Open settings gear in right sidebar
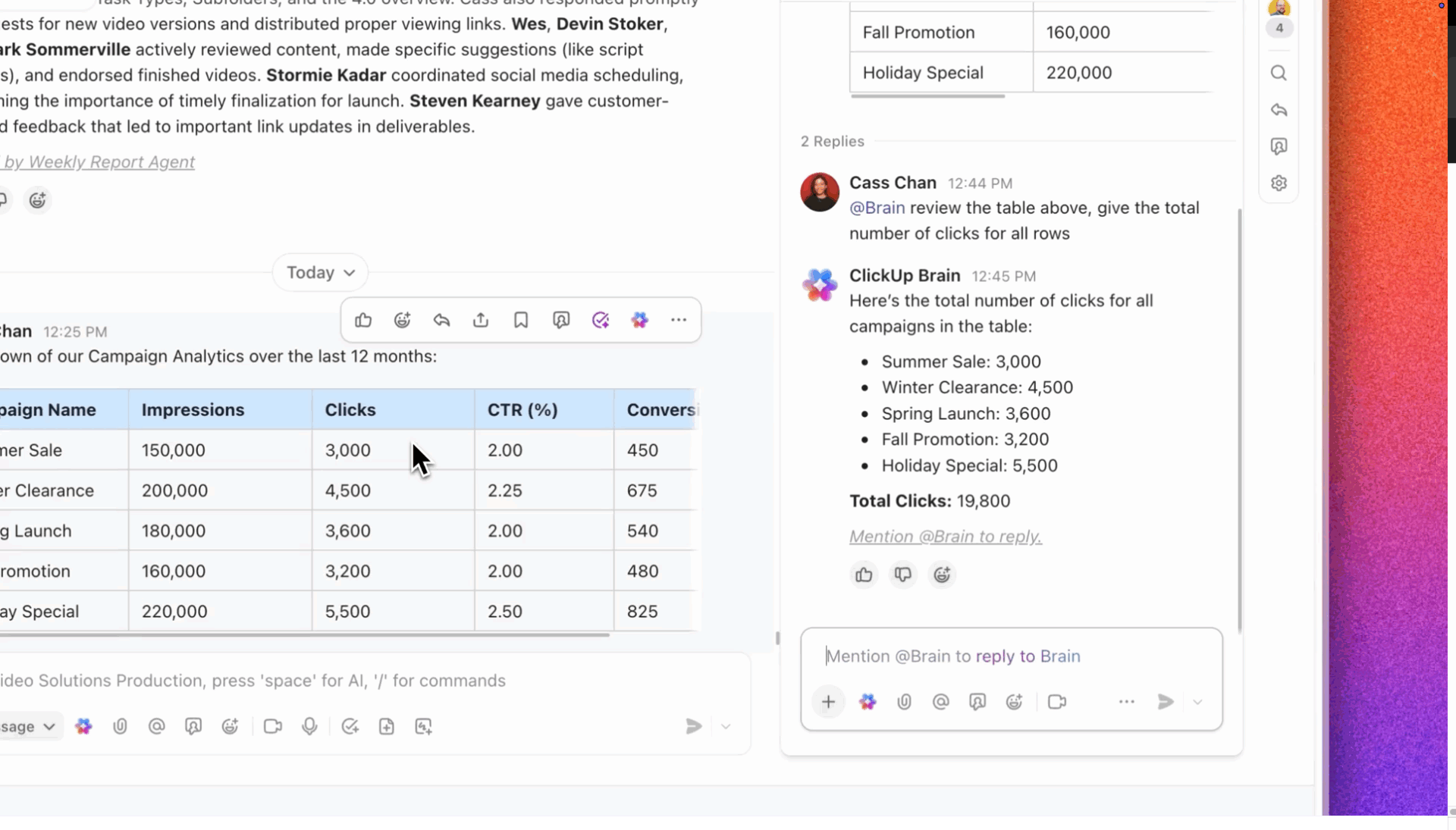Screen dimensions: 1456x830 point(1279,183)
